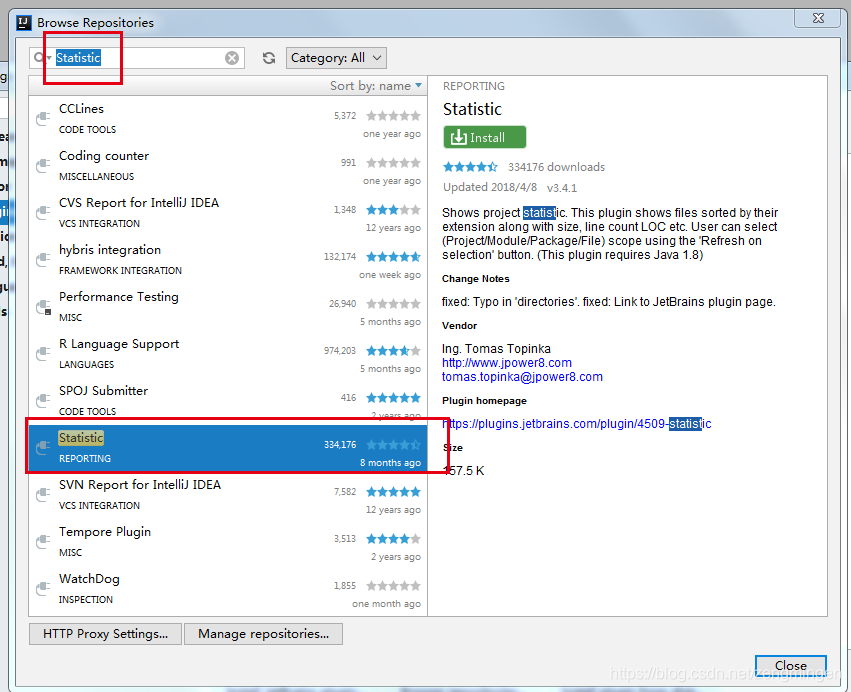
Task: Click the Coding counter plugin icon
Action: tap(43, 165)
